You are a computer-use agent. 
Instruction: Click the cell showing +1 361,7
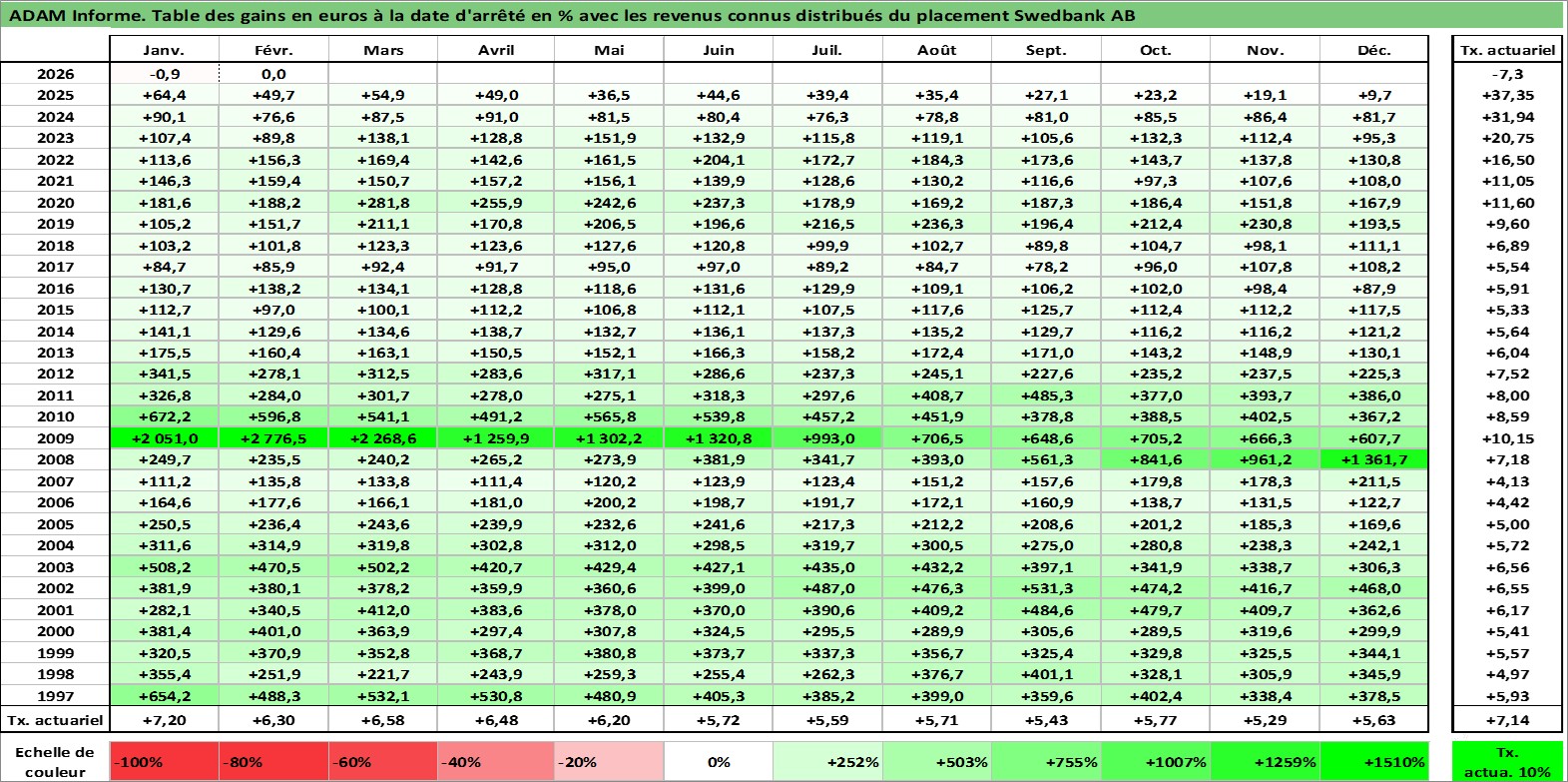tap(1374, 459)
